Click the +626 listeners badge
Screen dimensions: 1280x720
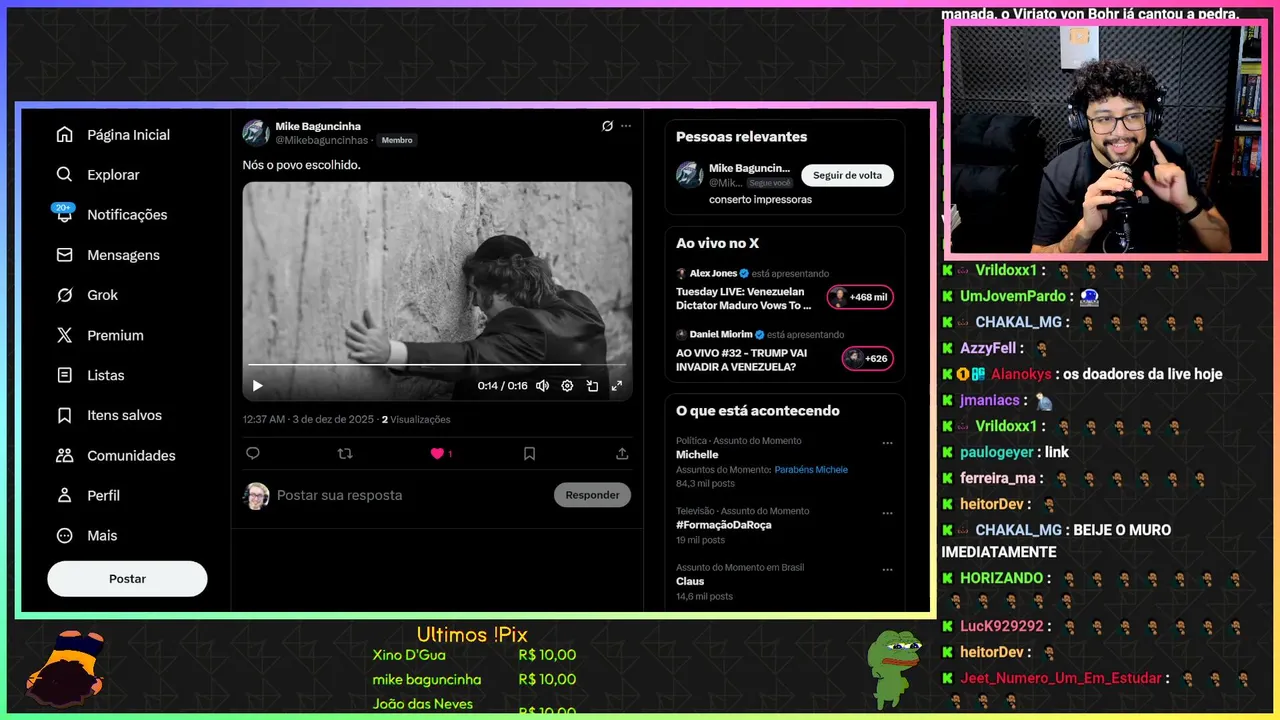pyautogui.click(x=867, y=358)
